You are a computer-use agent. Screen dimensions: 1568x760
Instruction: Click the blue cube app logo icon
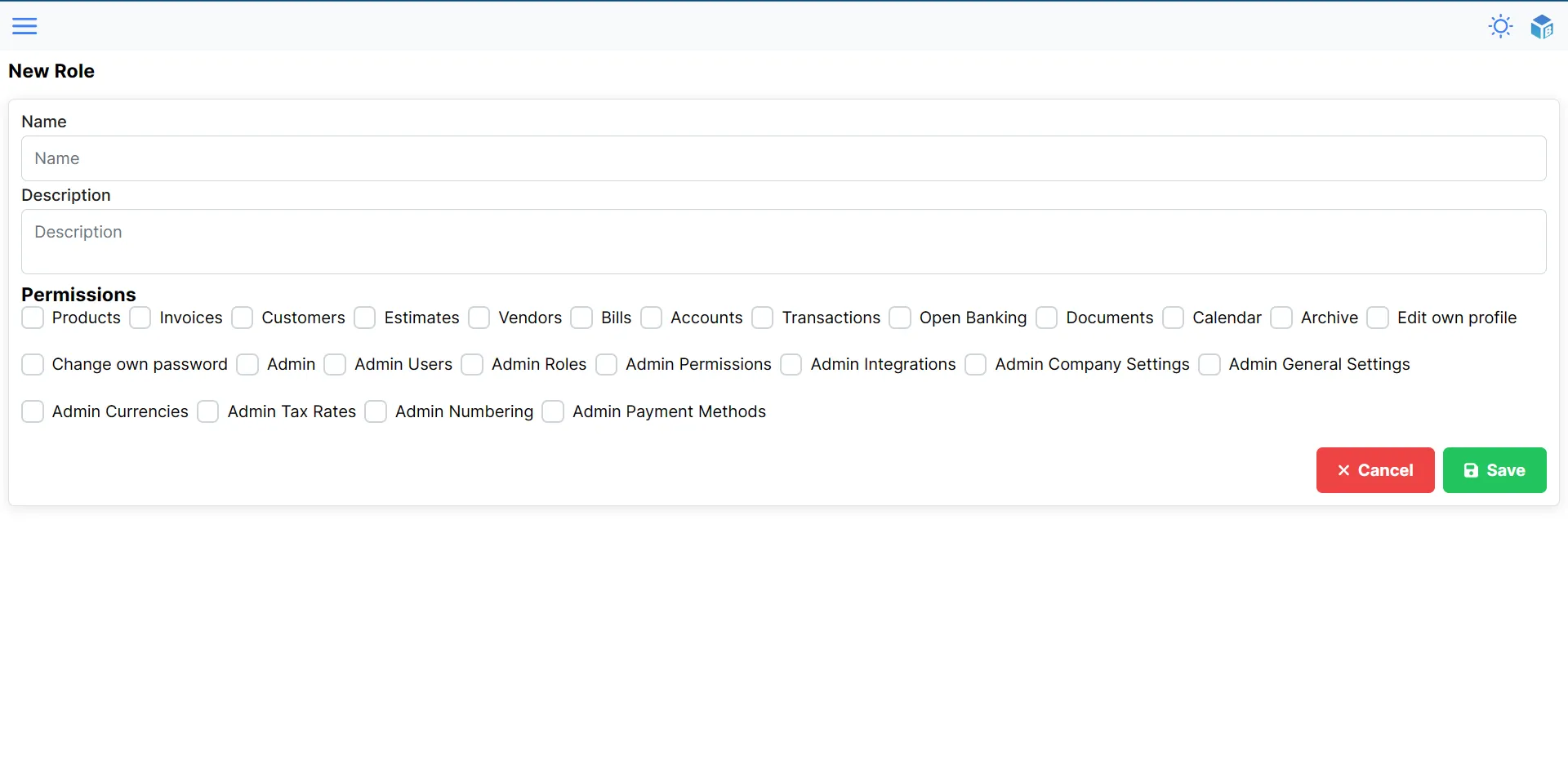coord(1541,26)
